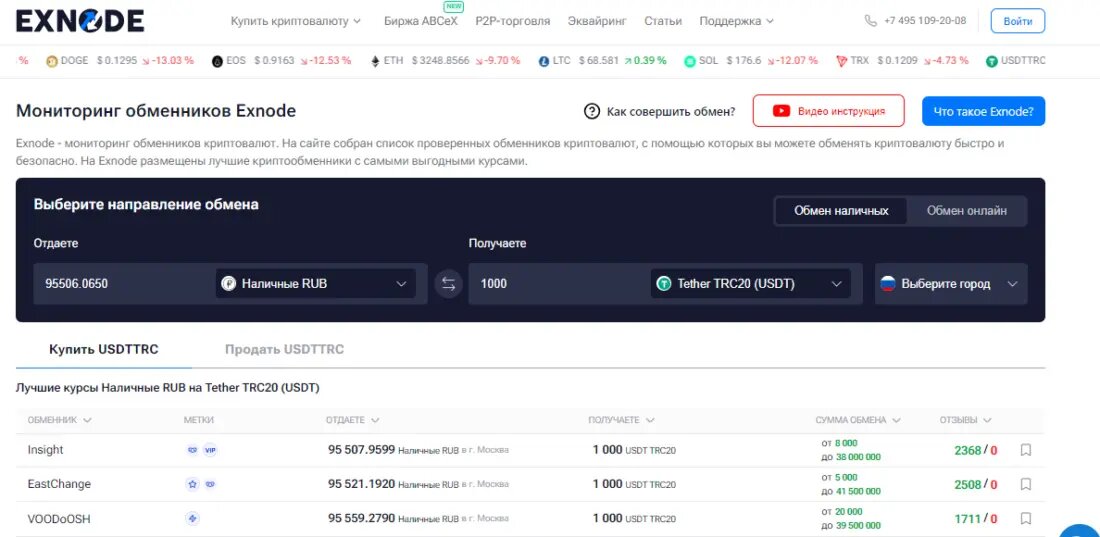Open Биржа ABCeX menu item
This screenshot has height=537, width=1100.
pos(421,21)
